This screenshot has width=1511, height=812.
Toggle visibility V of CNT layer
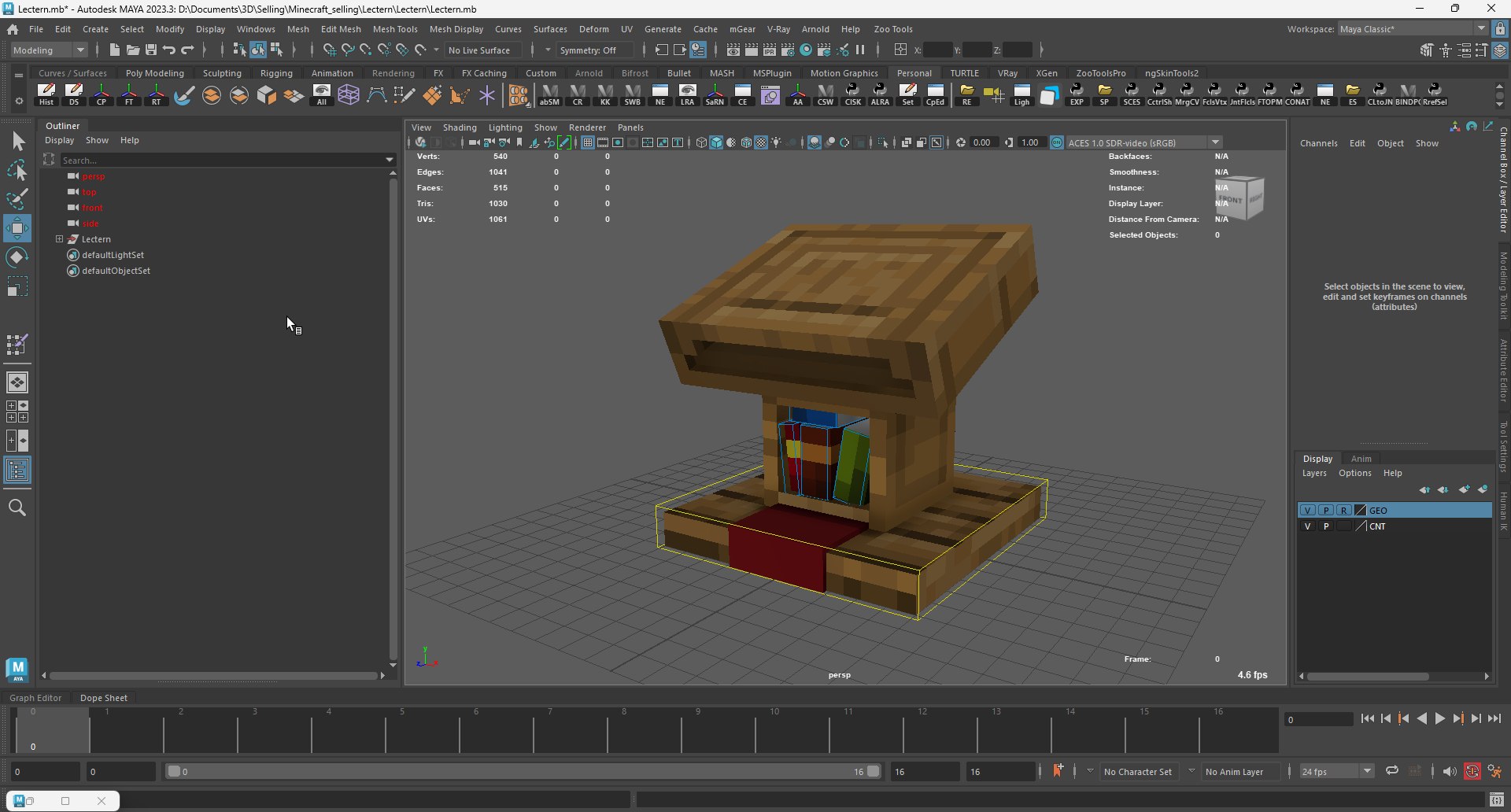coord(1307,526)
